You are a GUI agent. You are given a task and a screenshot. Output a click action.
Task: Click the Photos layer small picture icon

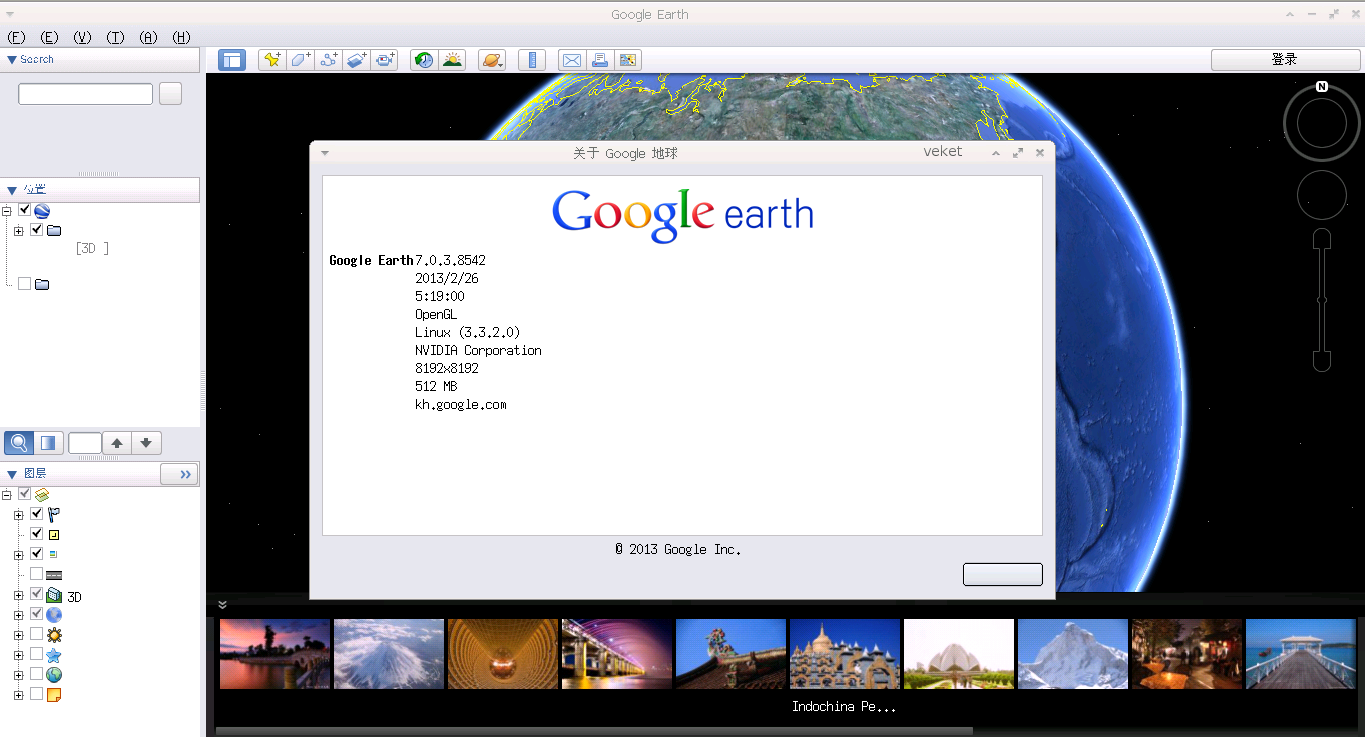tap(53, 554)
